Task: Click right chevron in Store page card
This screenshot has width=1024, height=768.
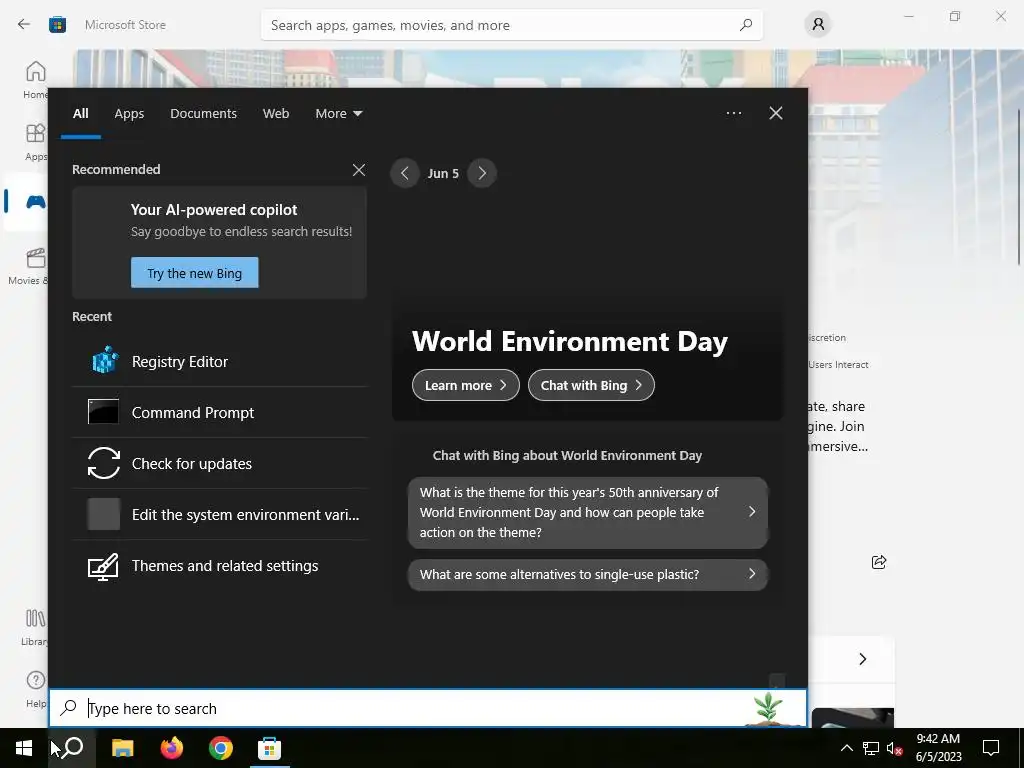Action: point(863,659)
